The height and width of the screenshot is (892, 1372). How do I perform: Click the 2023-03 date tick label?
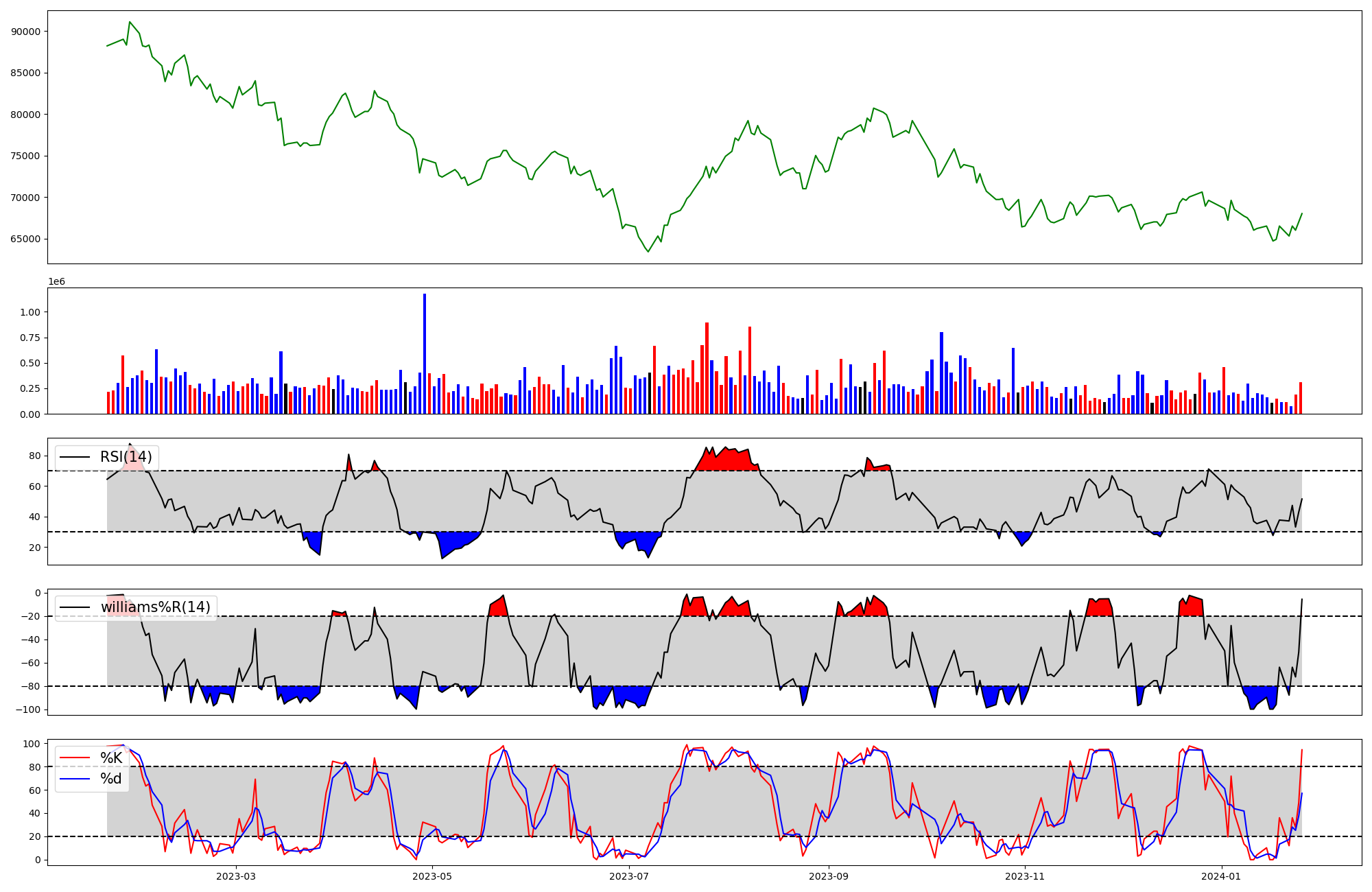point(236,876)
